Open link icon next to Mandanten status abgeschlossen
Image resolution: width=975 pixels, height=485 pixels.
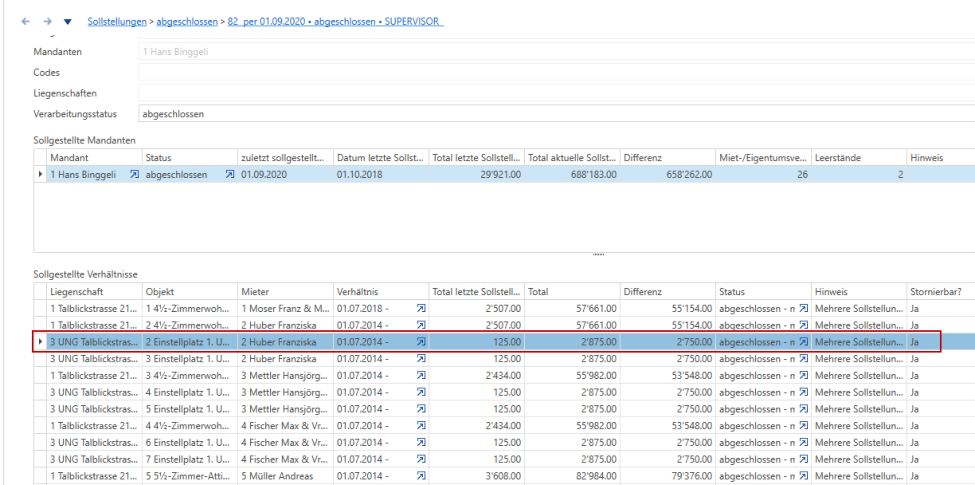tap(230, 175)
